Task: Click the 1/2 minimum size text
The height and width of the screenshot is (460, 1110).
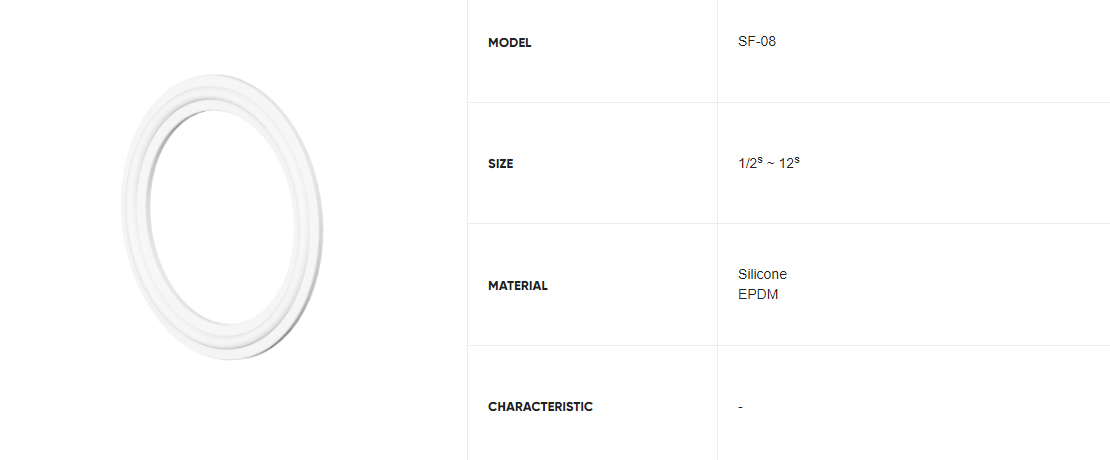Action: (748, 163)
